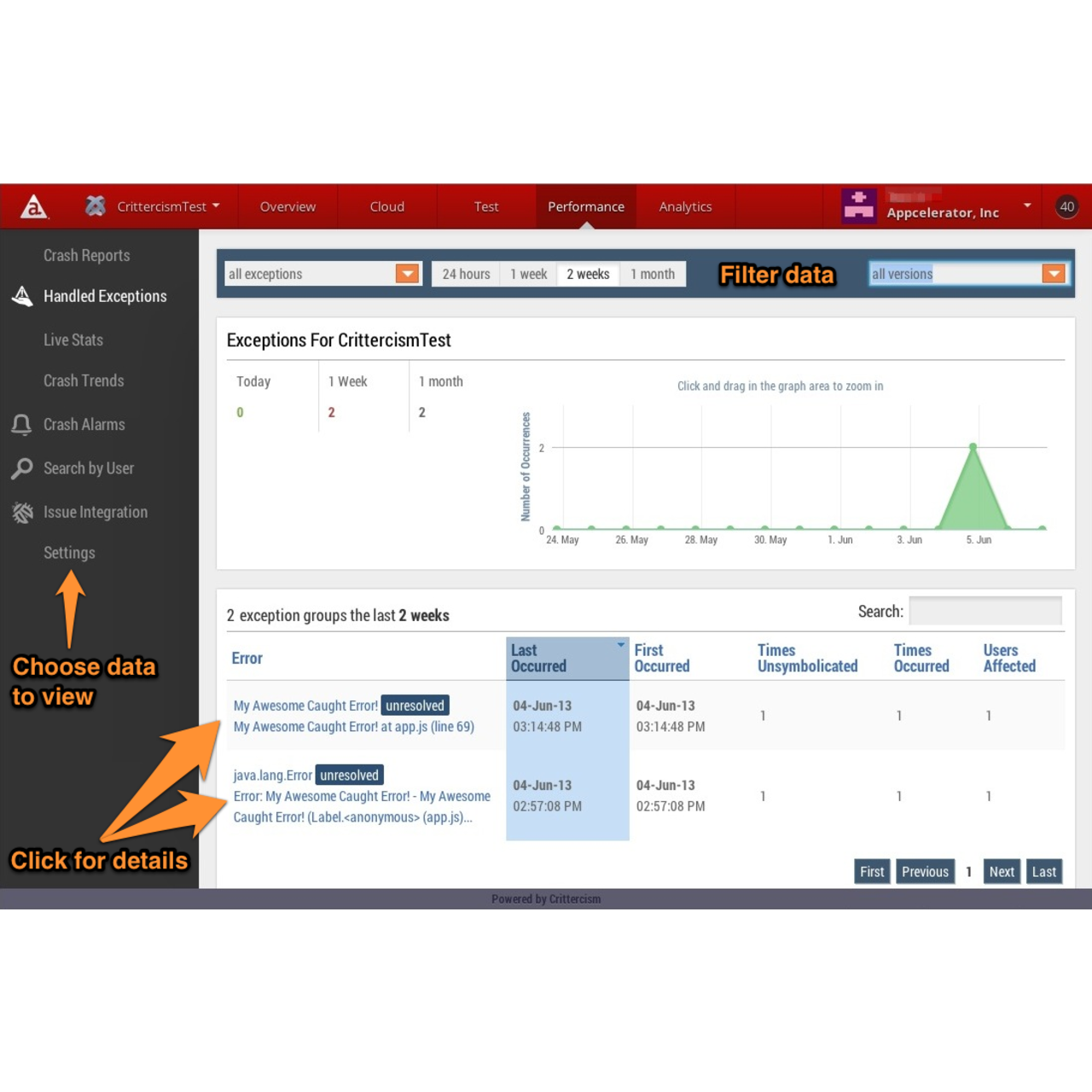
Task: Open Crash Alarms using the bell icon
Action: coord(21,424)
